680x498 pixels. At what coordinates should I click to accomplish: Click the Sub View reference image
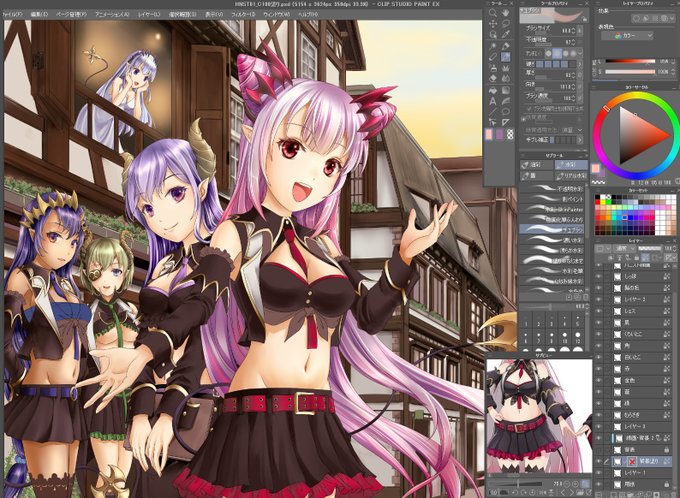[x=538, y=416]
